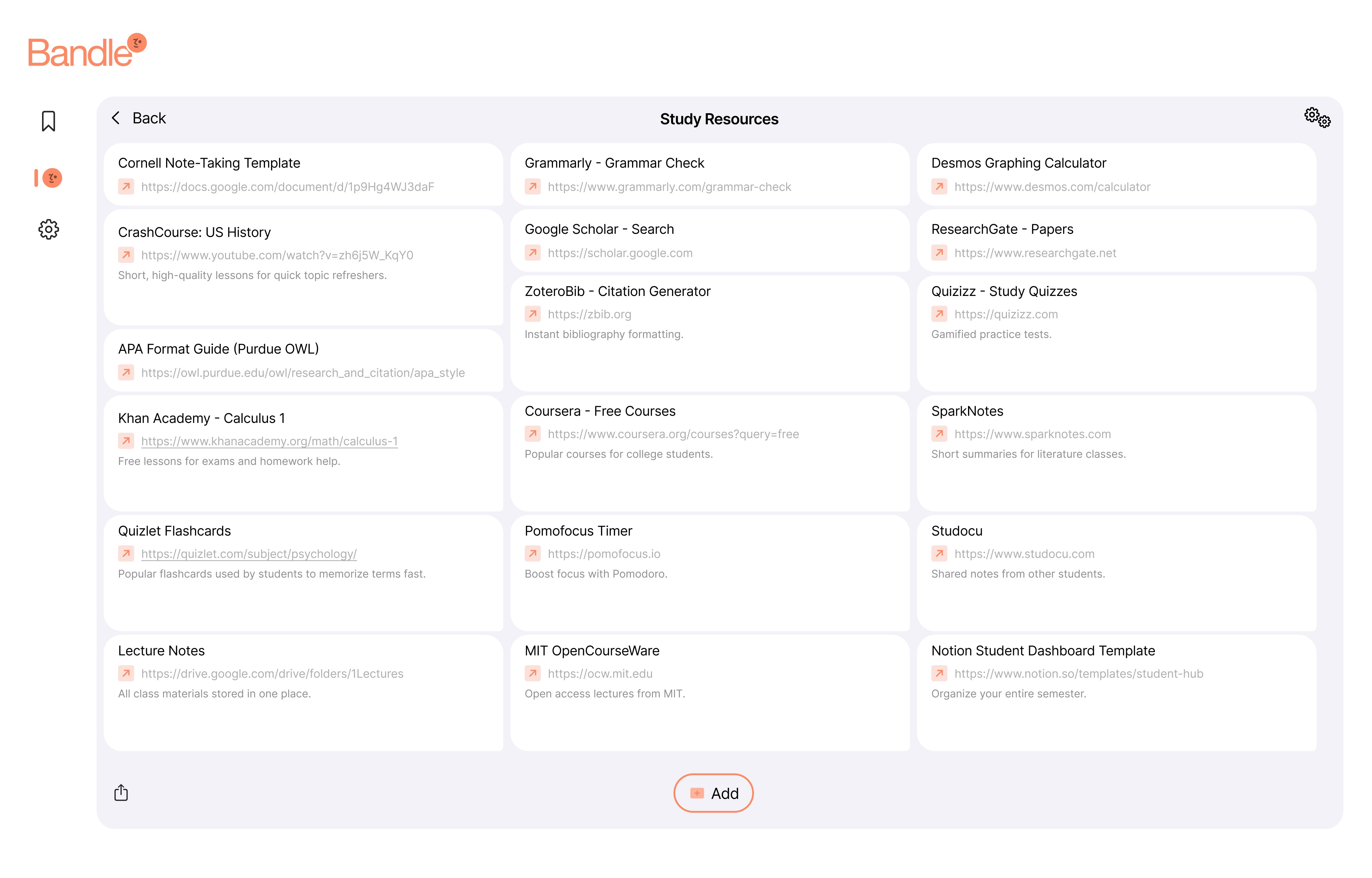Click the Add button
1372x878 pixels.
(713, 793)
